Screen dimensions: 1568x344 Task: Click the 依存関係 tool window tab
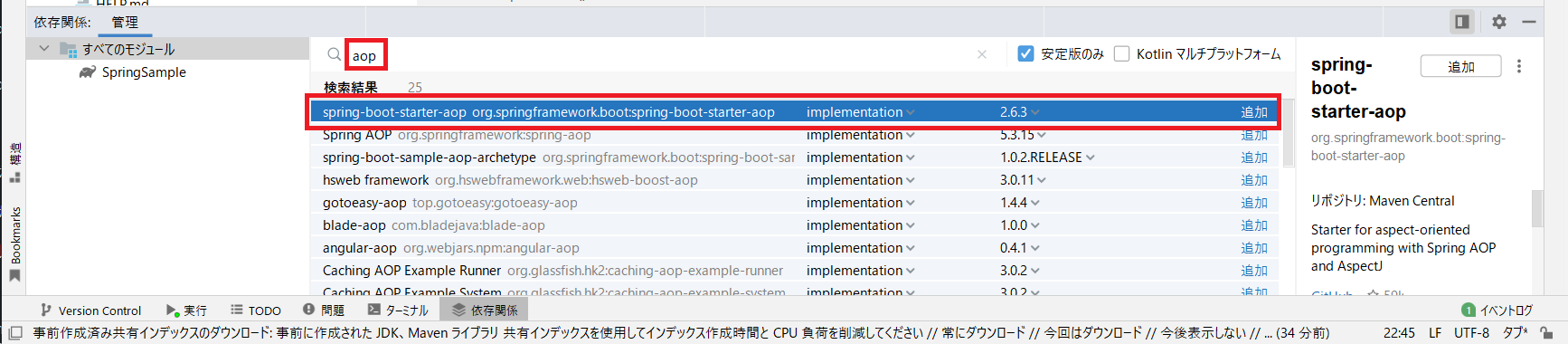click(485, 311)
